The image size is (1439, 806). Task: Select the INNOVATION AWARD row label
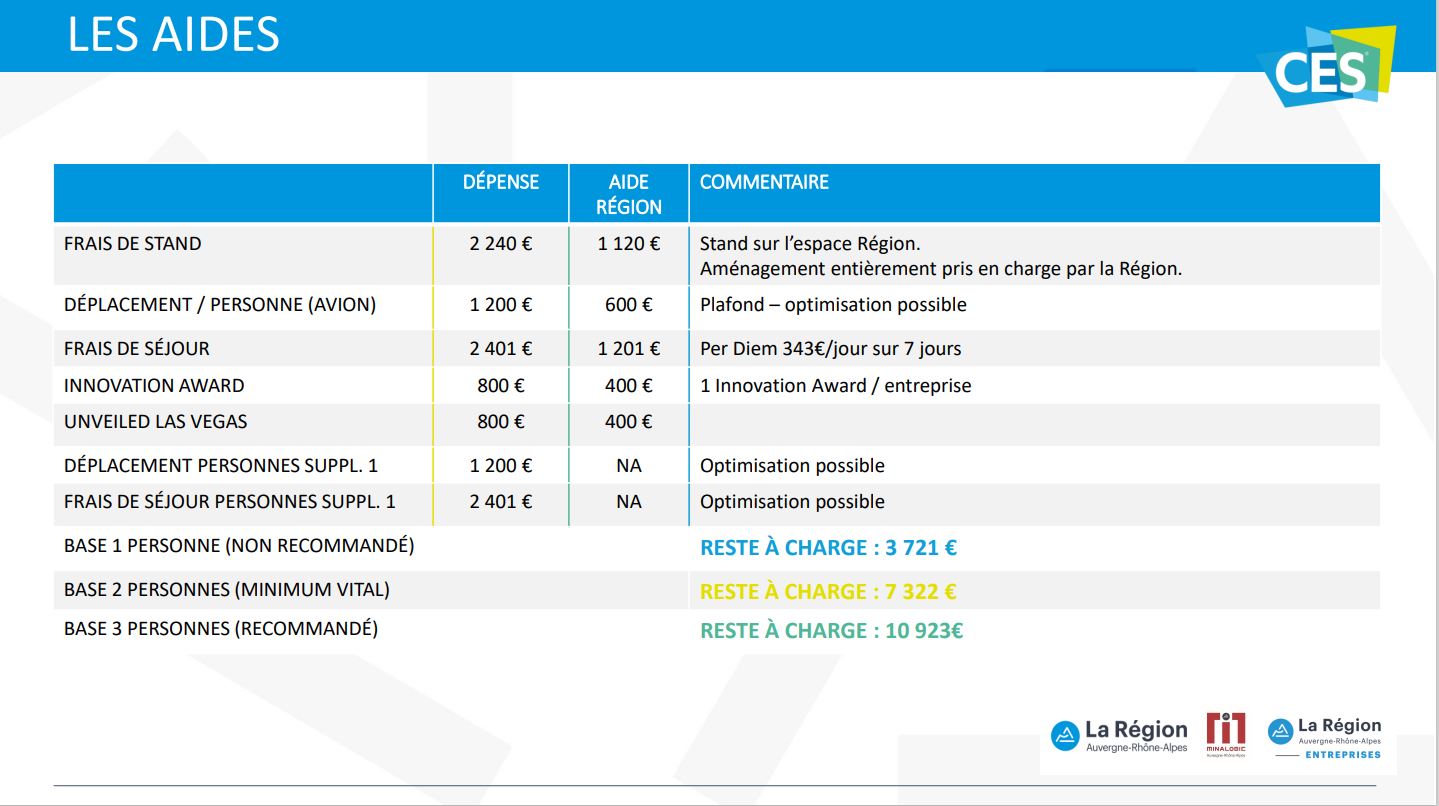click(x=154, y=386)
